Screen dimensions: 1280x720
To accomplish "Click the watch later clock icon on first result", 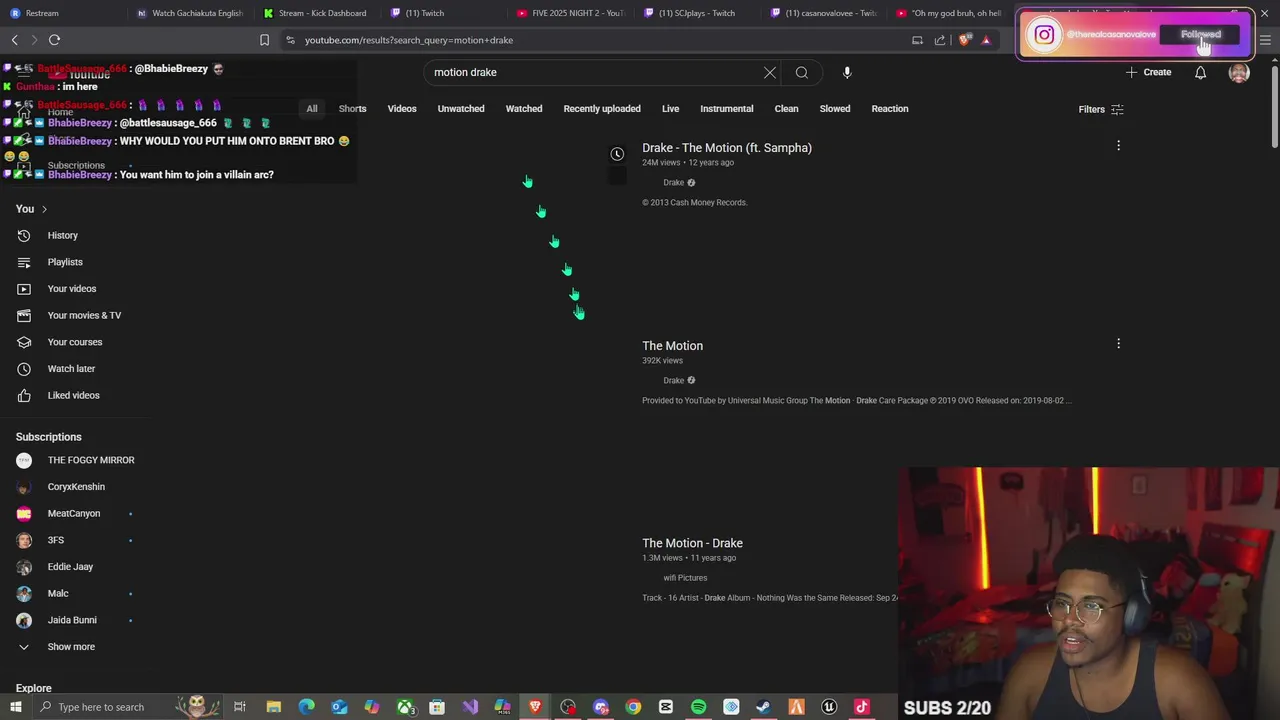I will click(617, 154).
